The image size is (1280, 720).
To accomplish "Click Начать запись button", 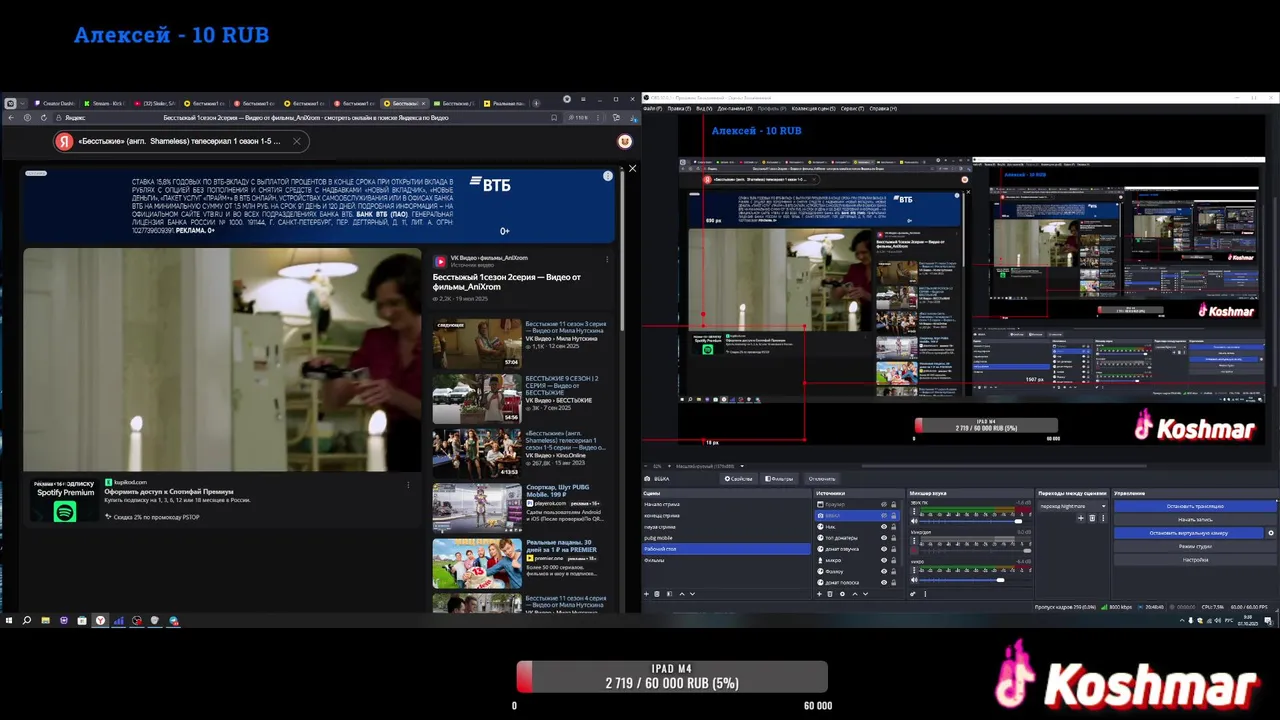I will (1195, 519).
